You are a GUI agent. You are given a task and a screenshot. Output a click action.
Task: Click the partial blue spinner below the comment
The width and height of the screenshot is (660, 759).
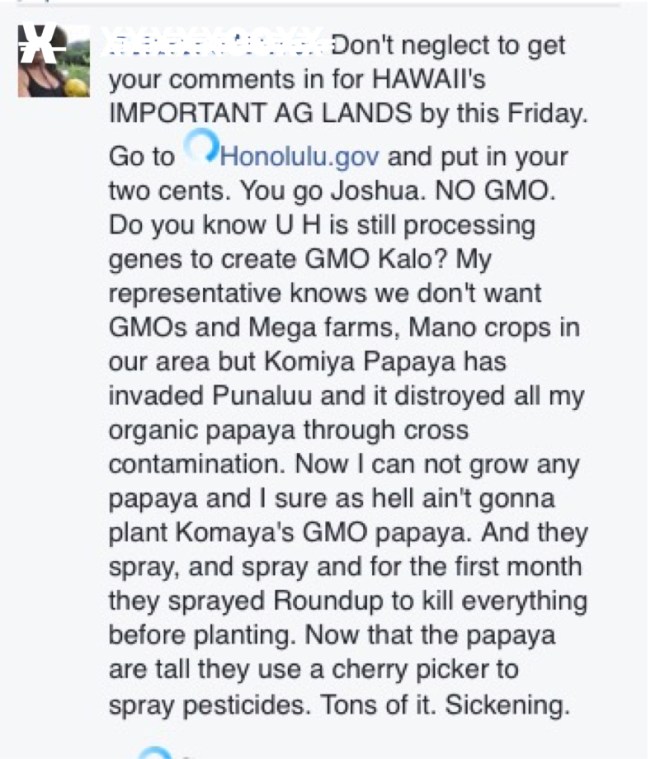click(155, 753)
